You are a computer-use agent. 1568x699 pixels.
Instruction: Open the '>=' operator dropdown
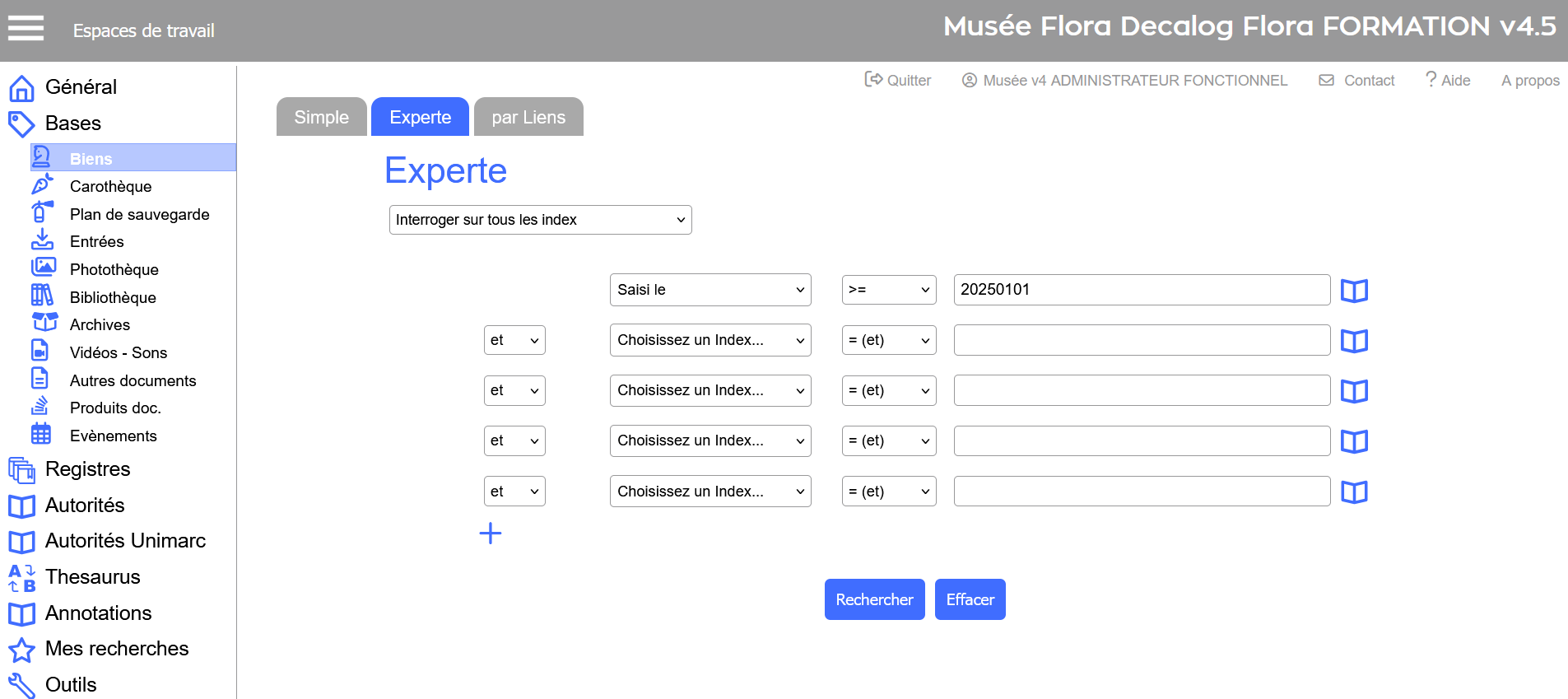tap(888, 290)
